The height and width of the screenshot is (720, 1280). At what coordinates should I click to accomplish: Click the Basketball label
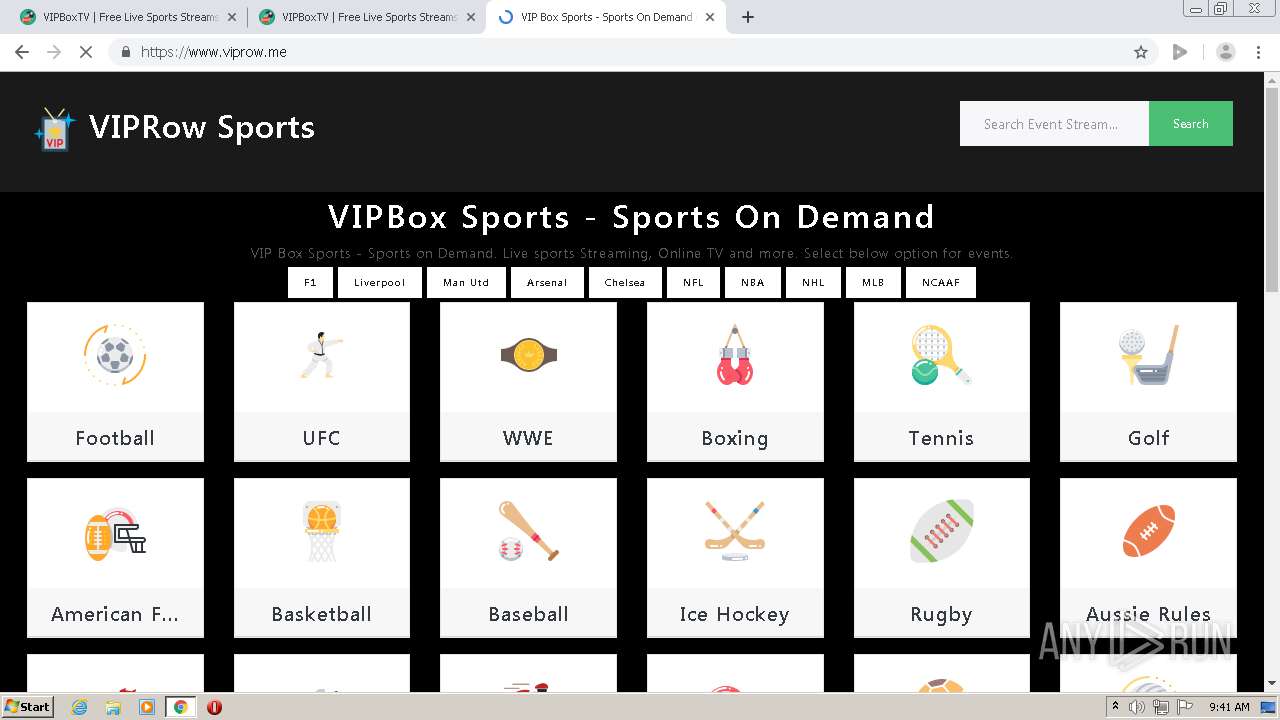[321, 614]
